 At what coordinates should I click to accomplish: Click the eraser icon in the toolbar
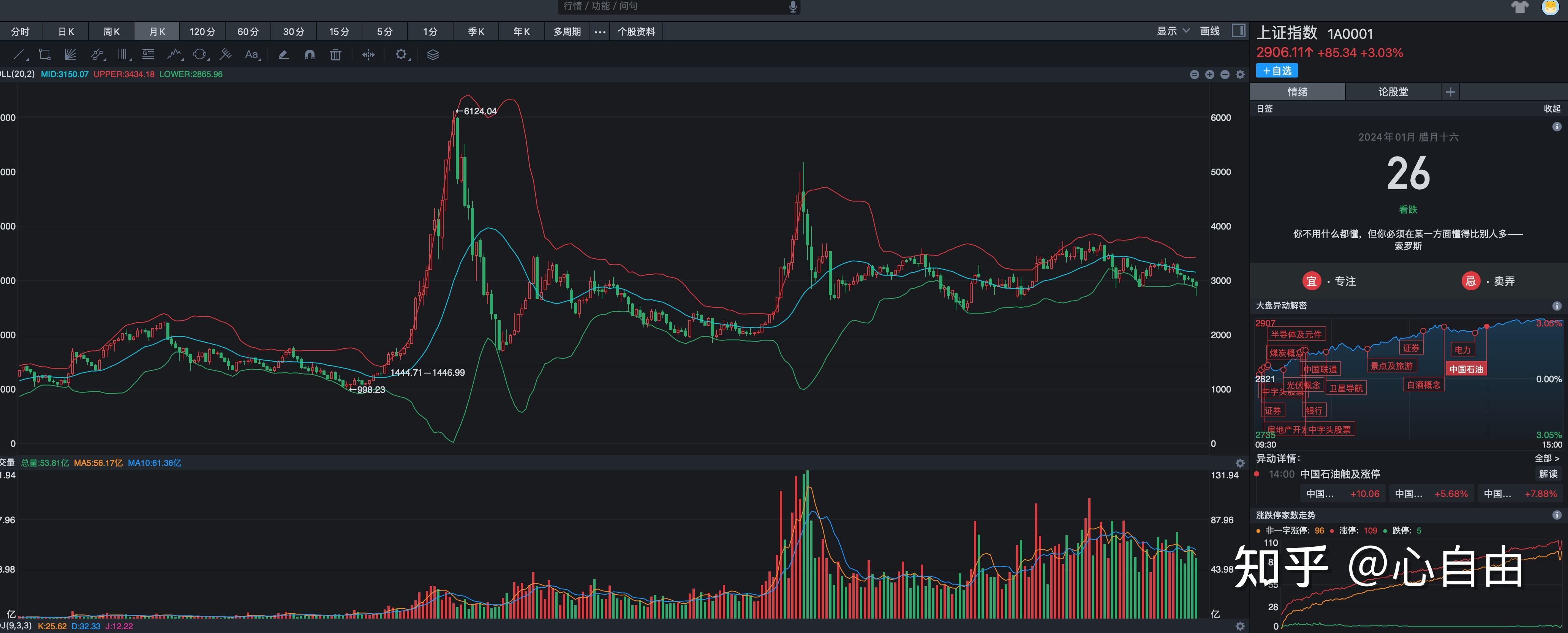coord(283,54)
